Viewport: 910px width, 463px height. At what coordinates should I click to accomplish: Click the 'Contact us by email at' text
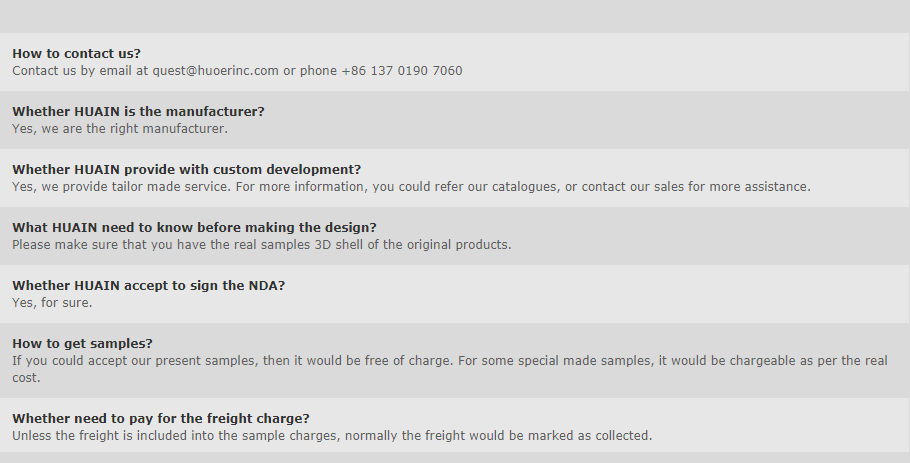point(80,71)
